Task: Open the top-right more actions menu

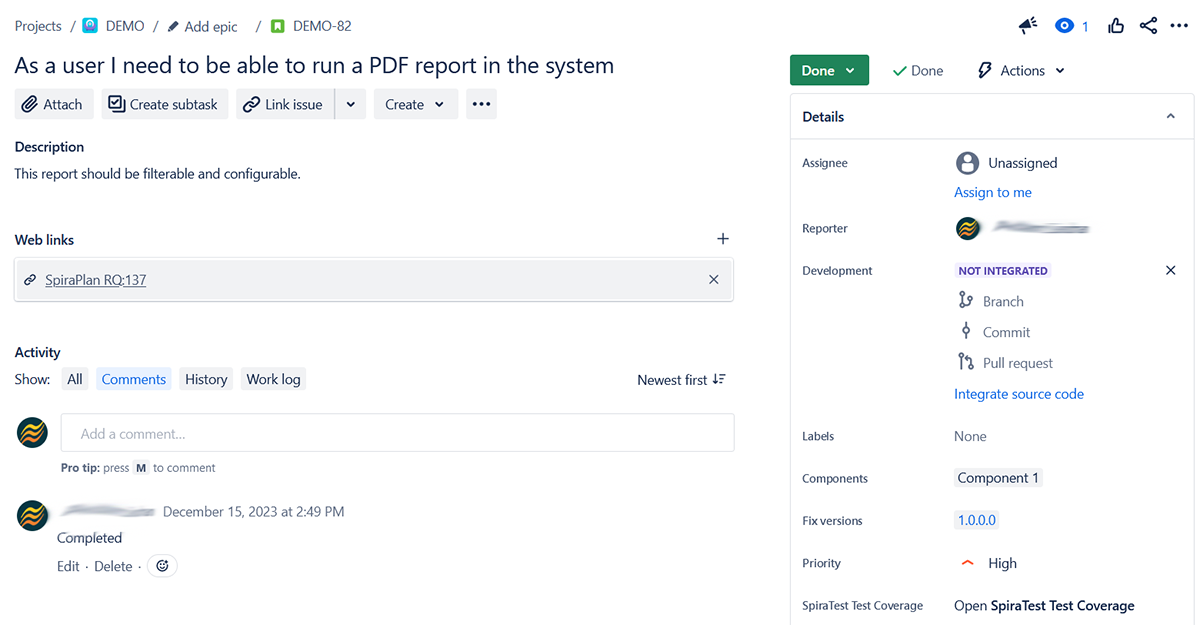Action: pyautogui.click(x=1179, y=26)
